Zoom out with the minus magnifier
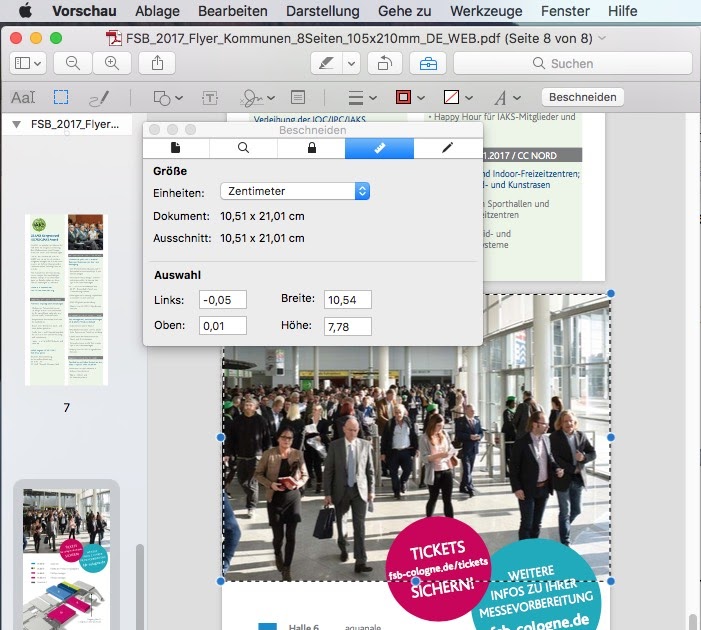 coord(73,63)
